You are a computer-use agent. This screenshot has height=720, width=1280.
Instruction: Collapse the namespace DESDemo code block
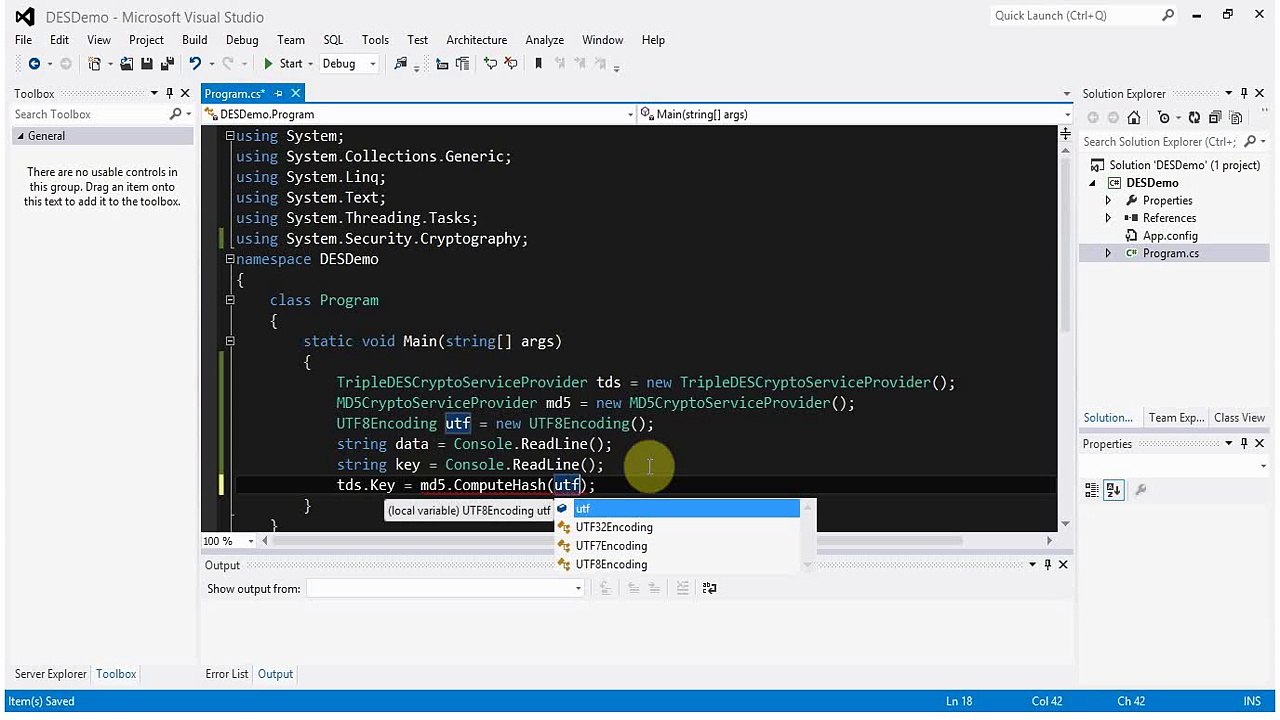229,259
